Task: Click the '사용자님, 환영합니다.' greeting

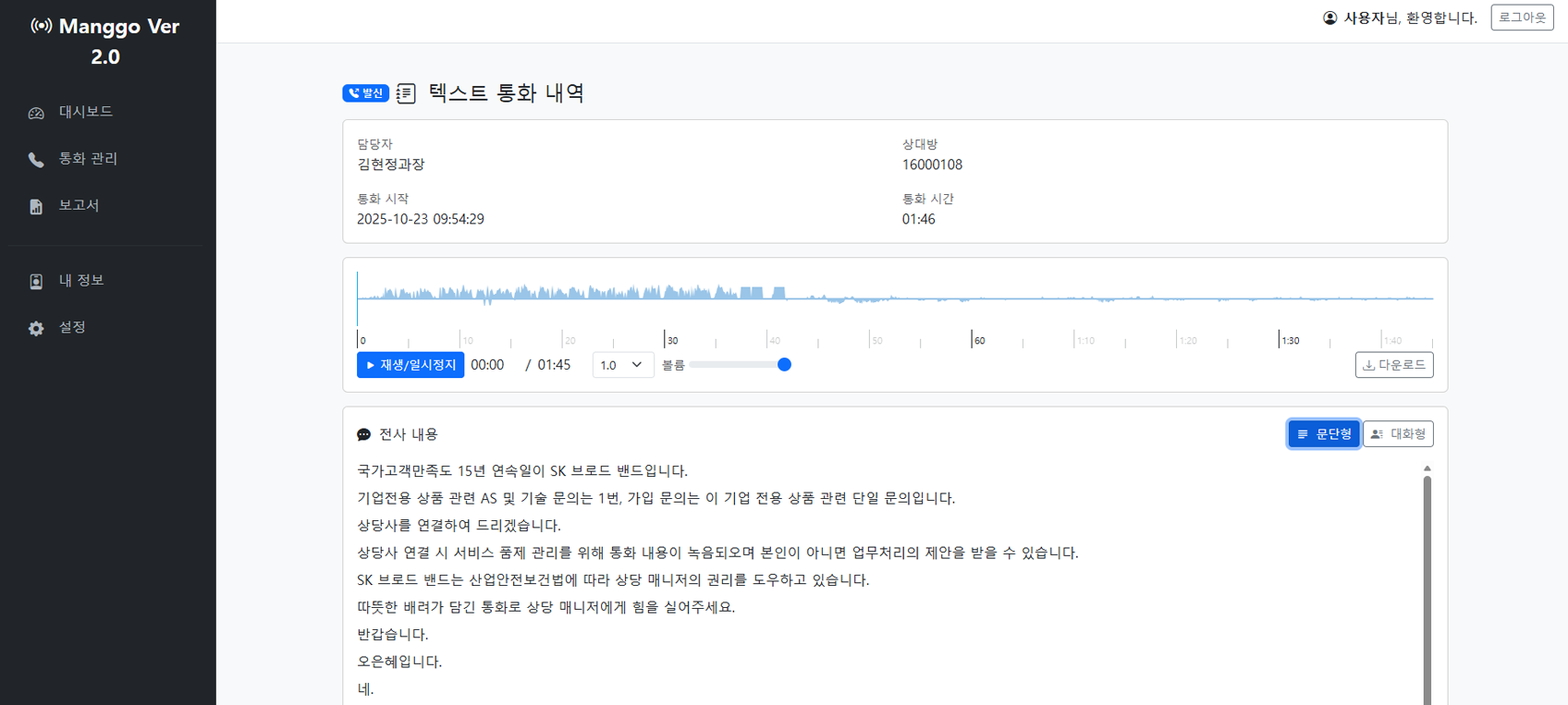Action: [1410, 18]
